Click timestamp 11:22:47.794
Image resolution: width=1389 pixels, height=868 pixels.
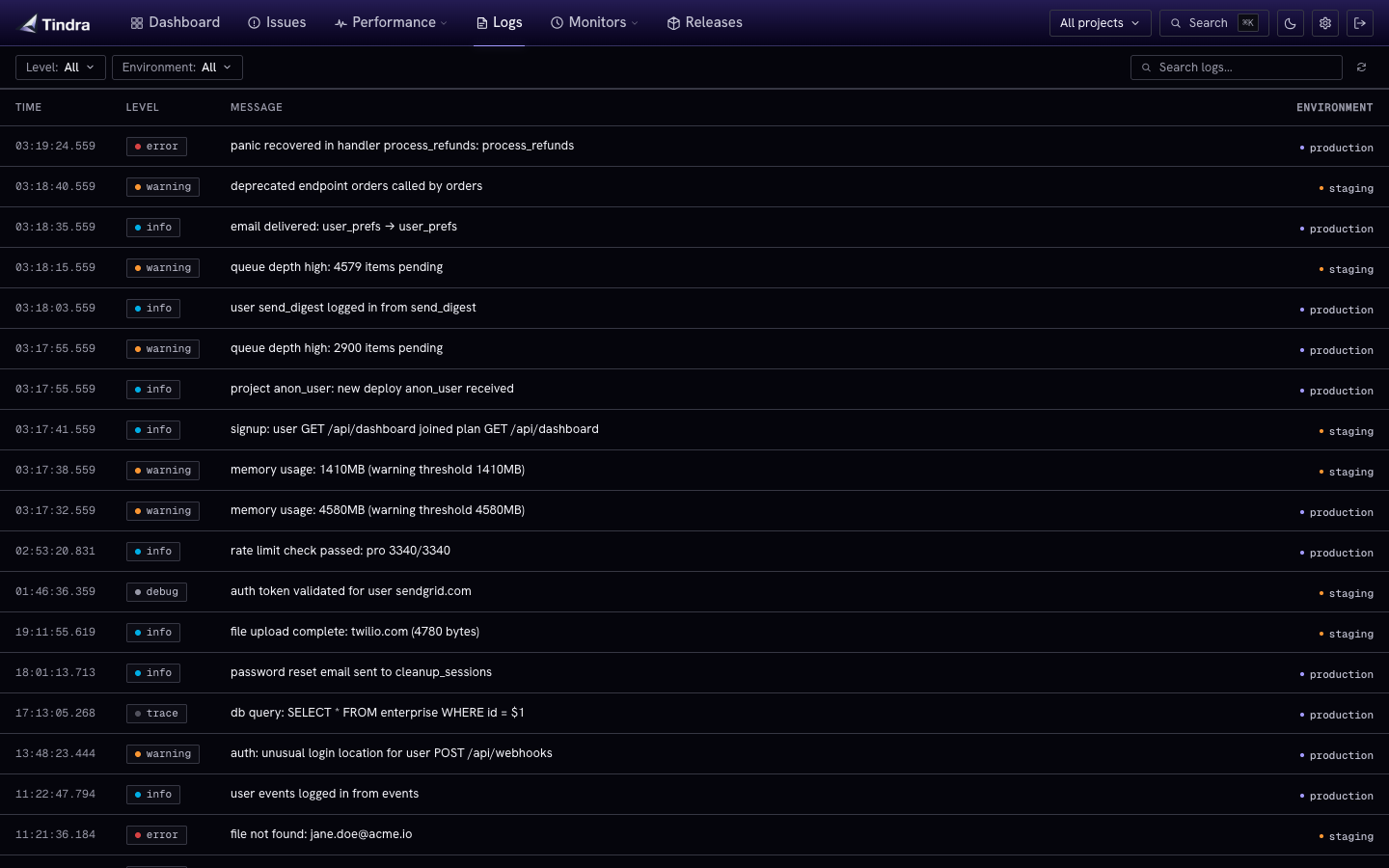click(x=55, y=795)
